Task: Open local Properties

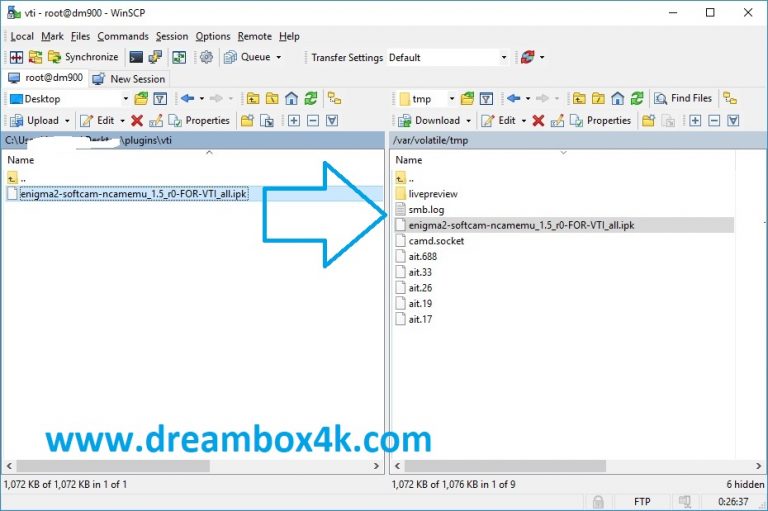Action: pyautogui.click(x=199, y=121)
